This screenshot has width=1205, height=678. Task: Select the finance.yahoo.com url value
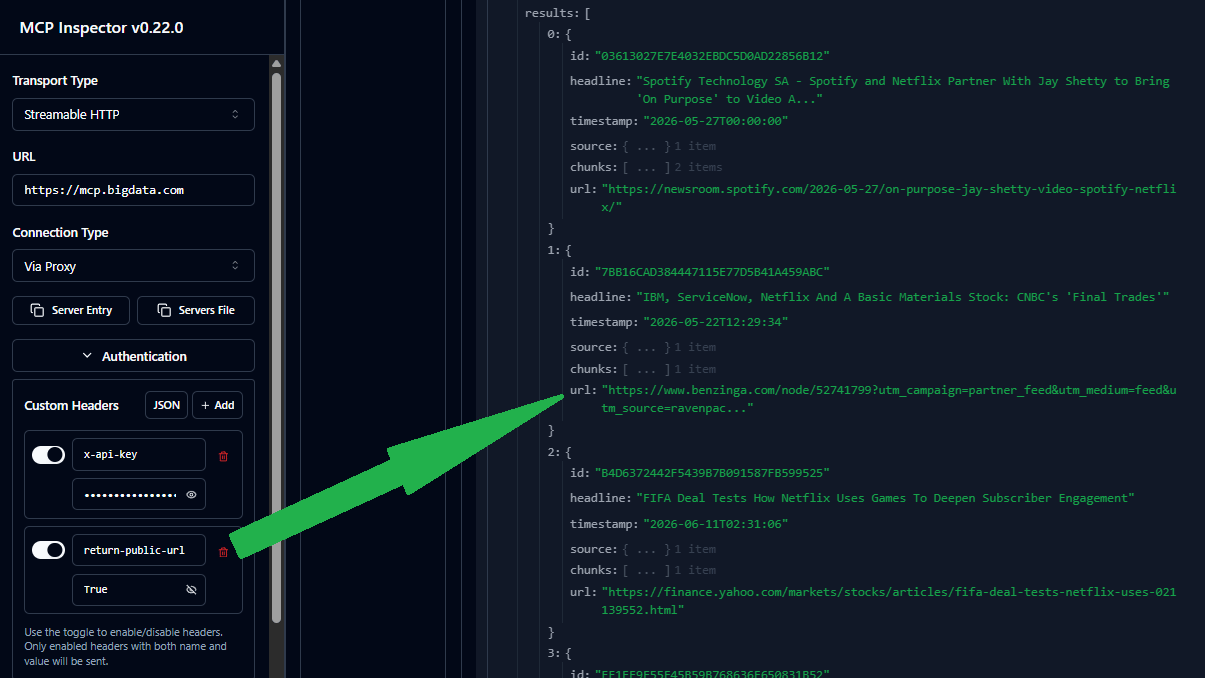click(888, 601)
